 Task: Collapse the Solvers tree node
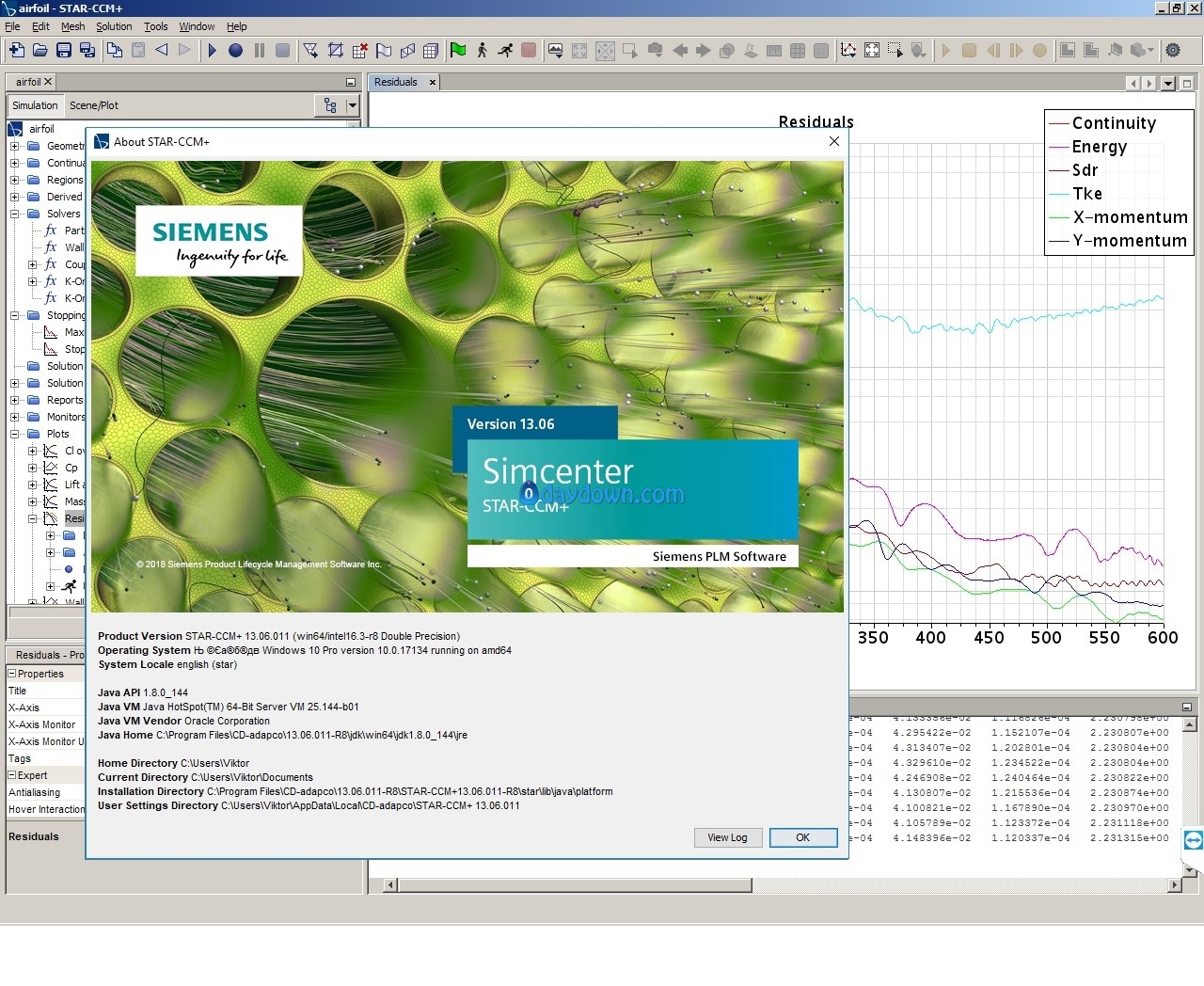[x=15, y=214]
